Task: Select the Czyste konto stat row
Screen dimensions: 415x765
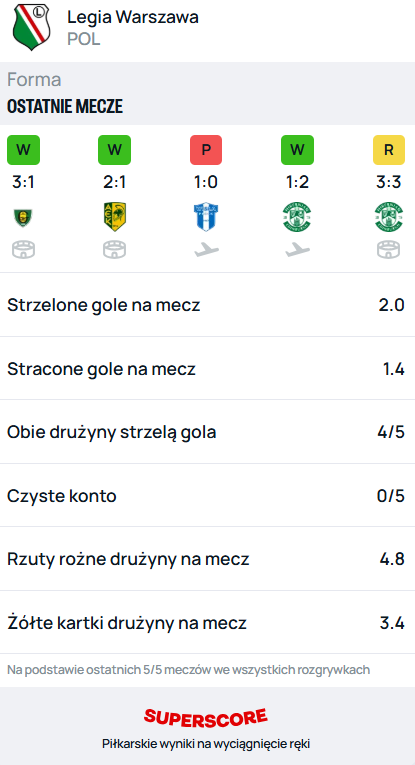Action: (x=207, y=496)
